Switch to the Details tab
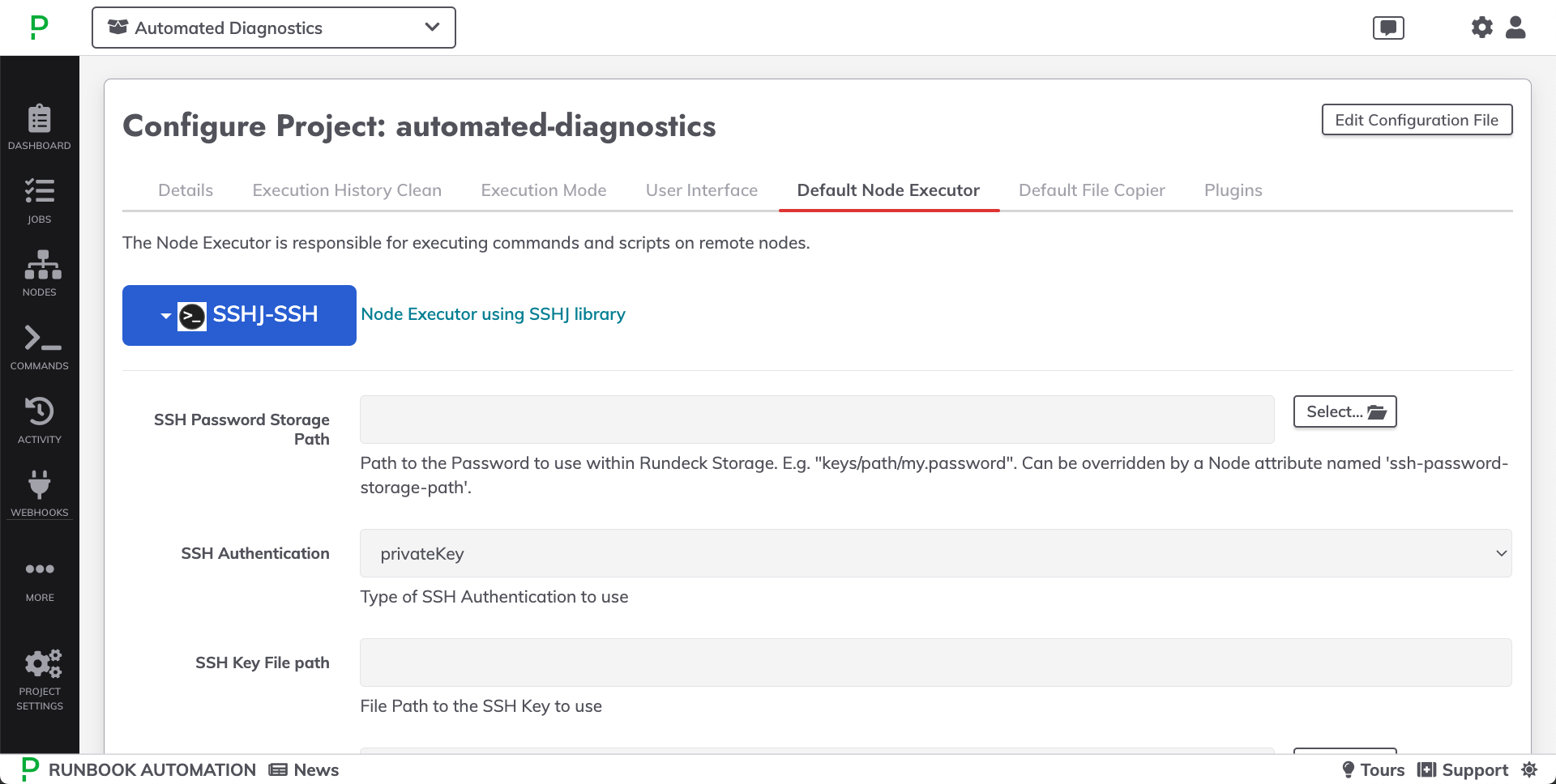The height and width of the screenshot is (784, 1556). click(186, 190)
